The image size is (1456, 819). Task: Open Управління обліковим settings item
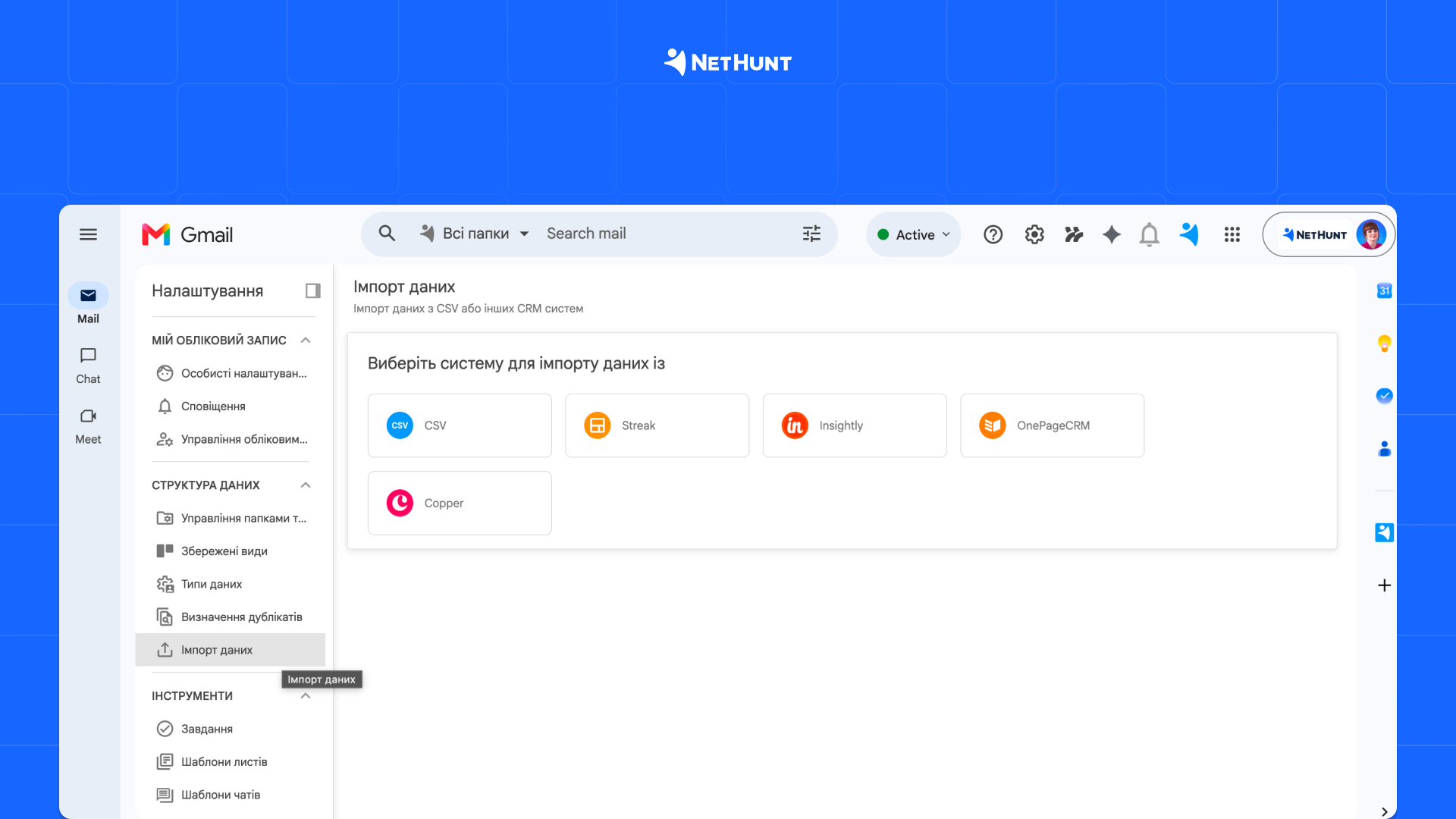click(231, 439)
